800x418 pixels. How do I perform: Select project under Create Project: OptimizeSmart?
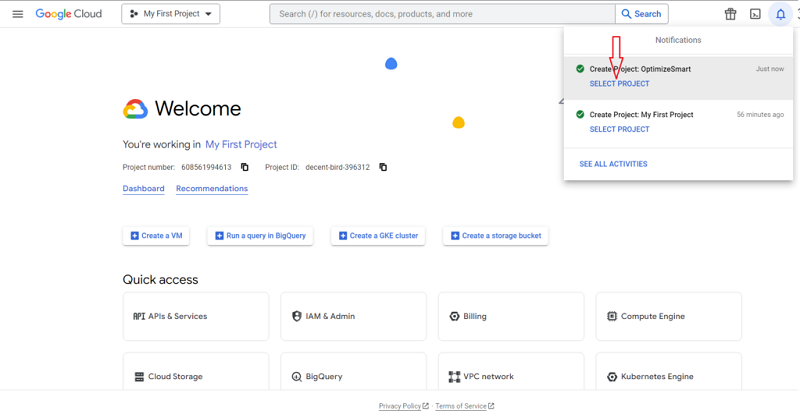point(619,84)
